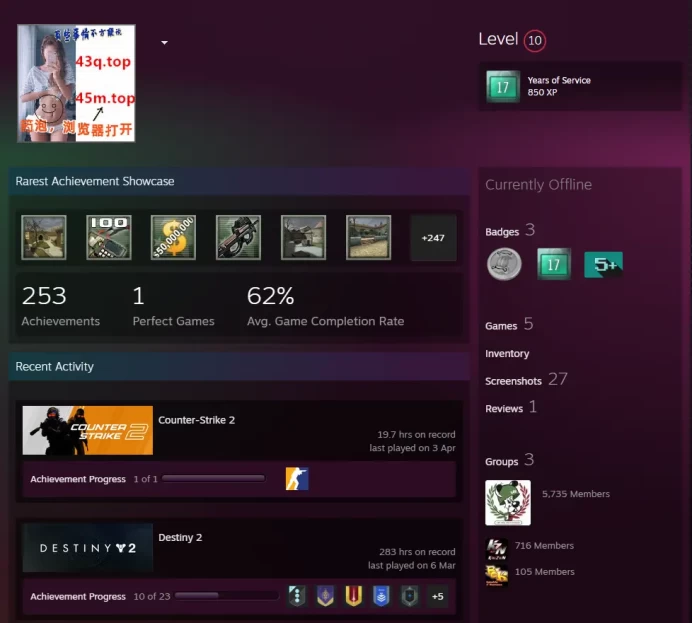Expand the dropdown arrow beside the avatar

click(x=164, y=43)
